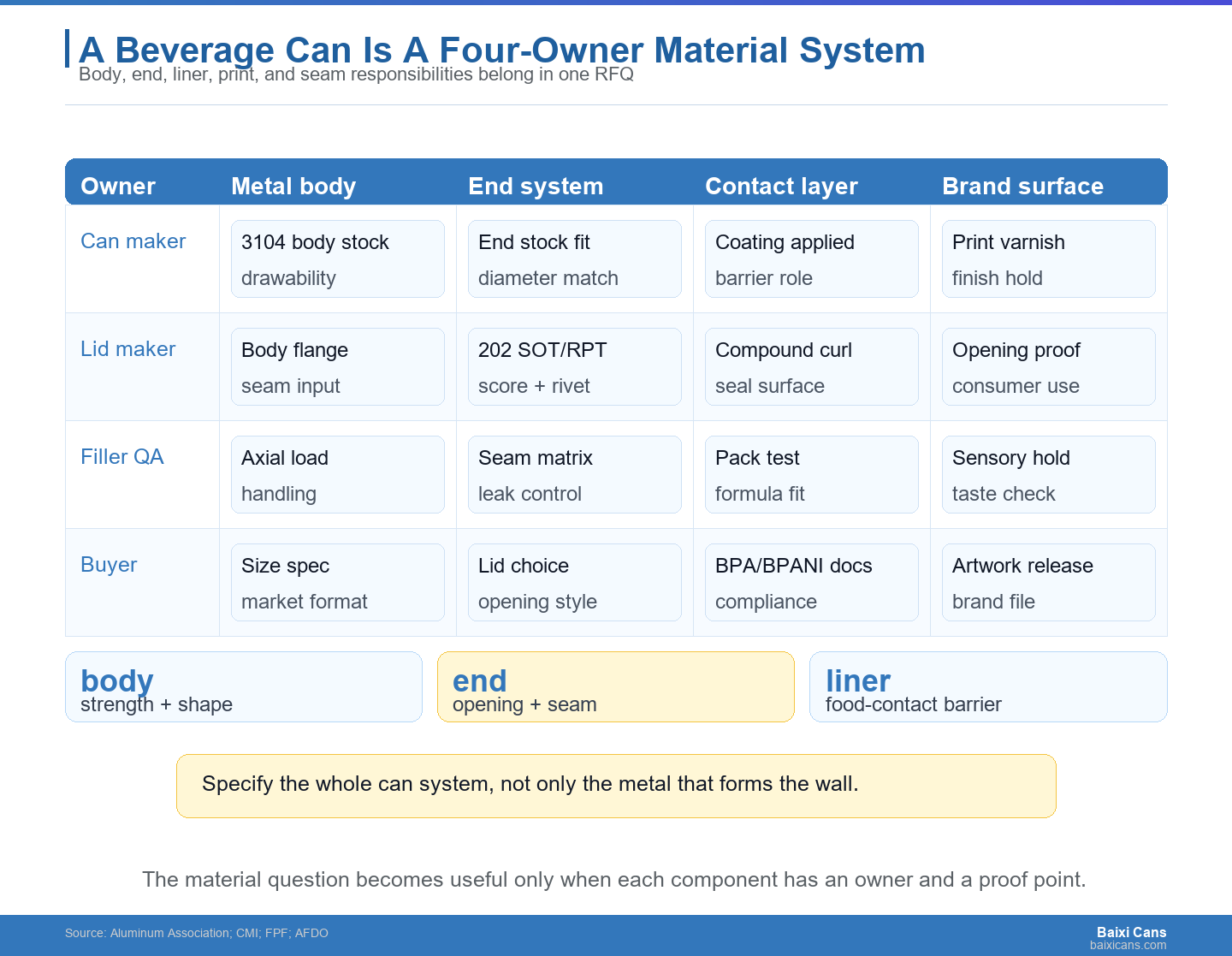Image resolution: width=1232 pixels, height=956 pixels.
Task: Click the 'Compound curl' cell
Action: [x=812, y=367]
